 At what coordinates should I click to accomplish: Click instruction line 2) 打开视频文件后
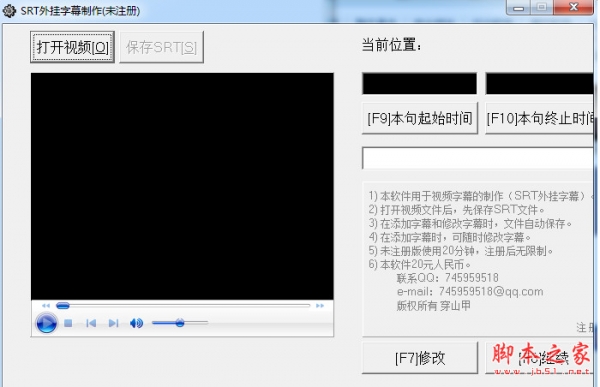tap(457, 210)
